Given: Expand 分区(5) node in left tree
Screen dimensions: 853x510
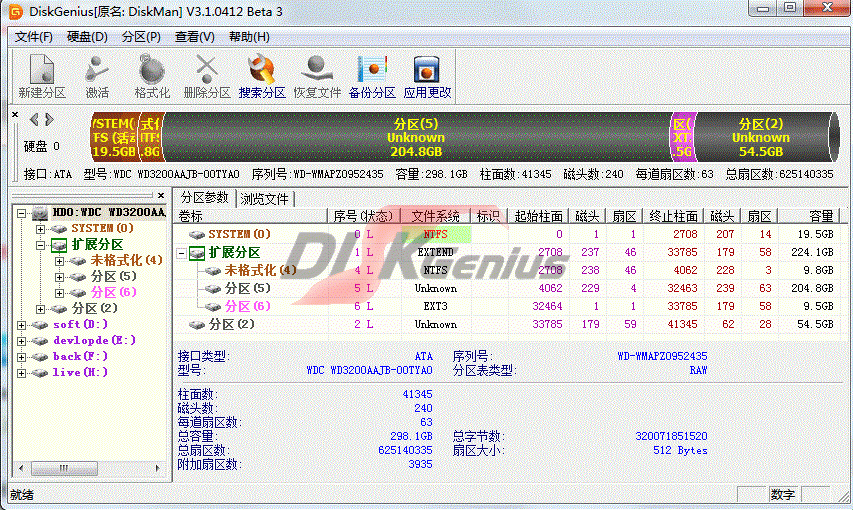Looking at the screenshot, I should coord(59,276).
